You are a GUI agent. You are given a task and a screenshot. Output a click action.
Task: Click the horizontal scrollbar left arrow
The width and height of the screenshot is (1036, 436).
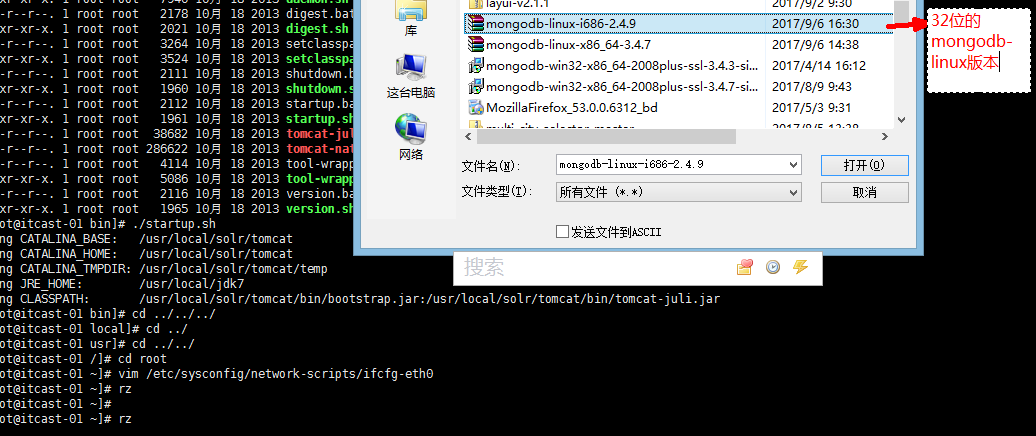(x=468, y=136)
